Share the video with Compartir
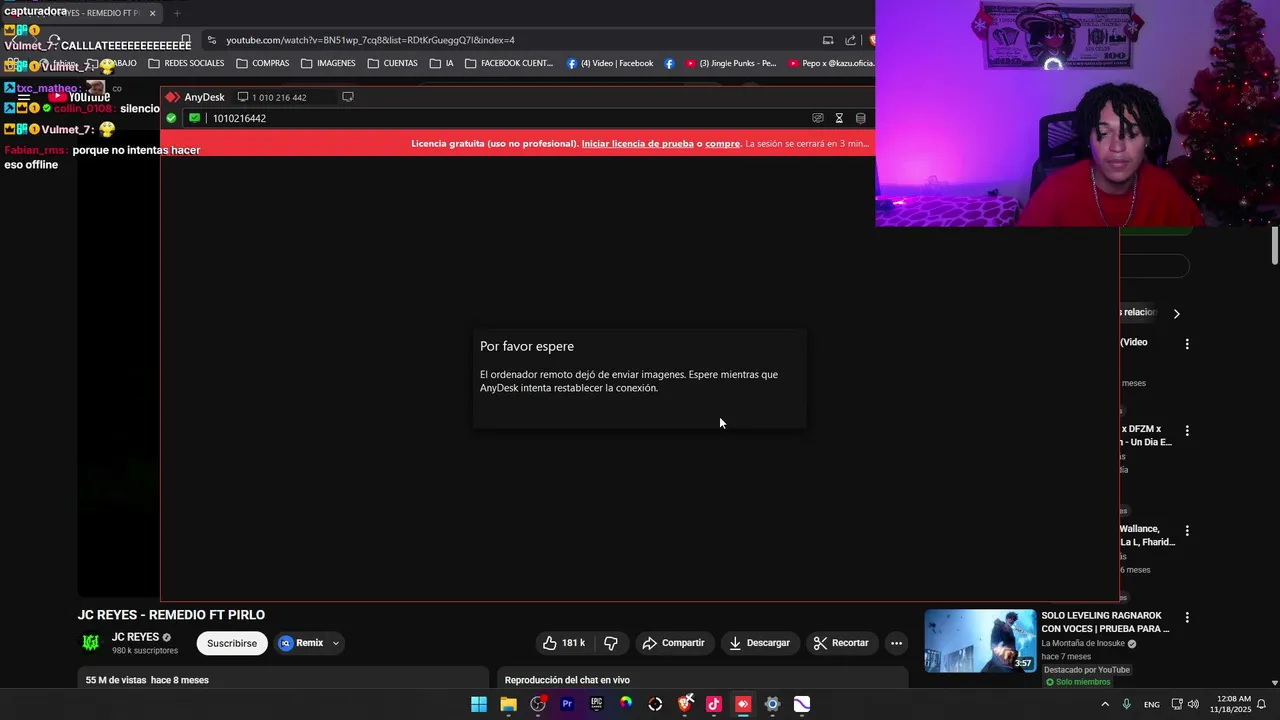Screen dimensions: 1280x720 [673, 643]
